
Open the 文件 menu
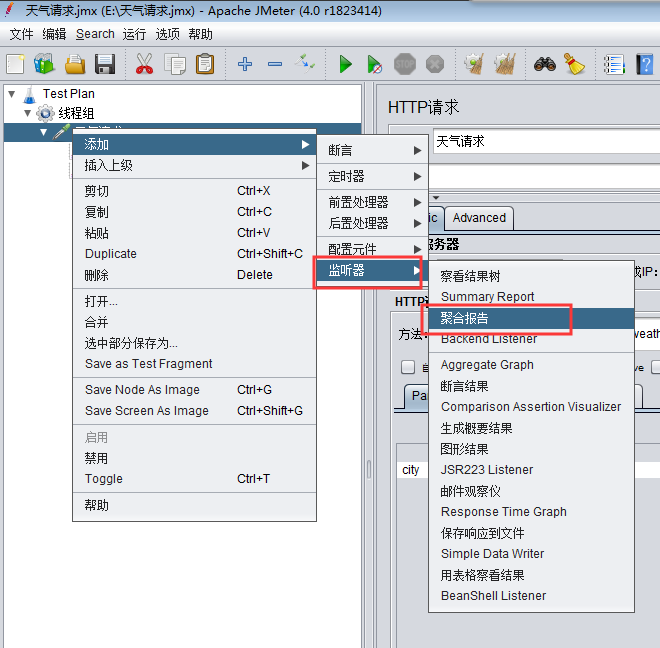21,34
